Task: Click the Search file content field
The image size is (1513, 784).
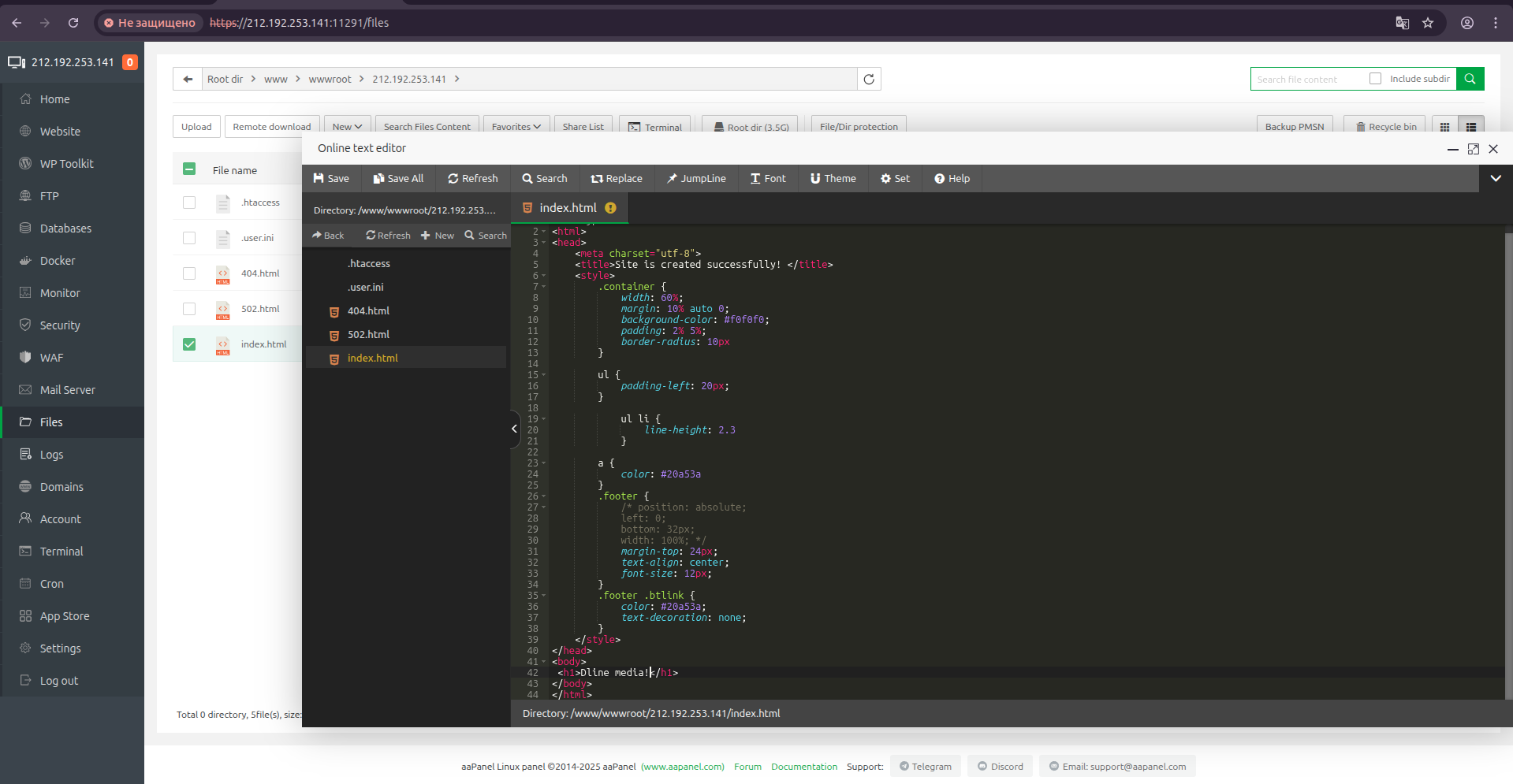Action: click(x=1307, y=79)
